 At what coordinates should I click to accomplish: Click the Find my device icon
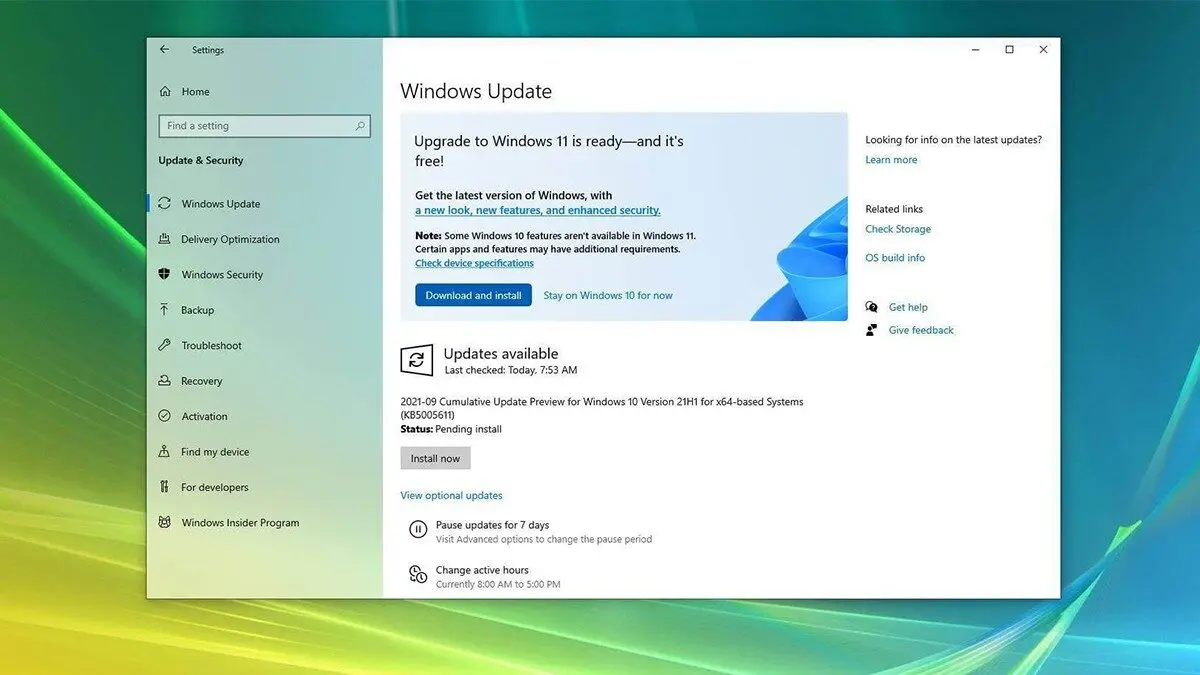click(165, 452)
